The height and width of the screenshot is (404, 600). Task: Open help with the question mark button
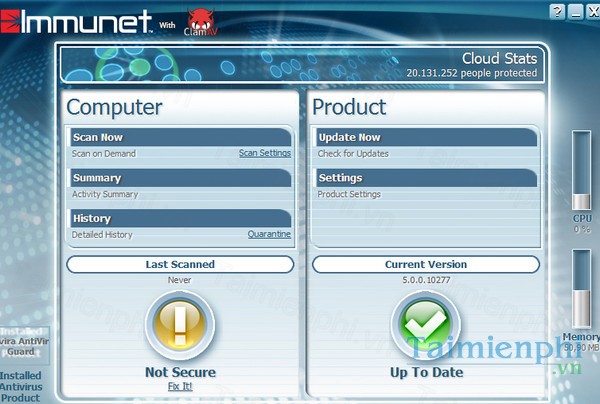pos(557,12)
